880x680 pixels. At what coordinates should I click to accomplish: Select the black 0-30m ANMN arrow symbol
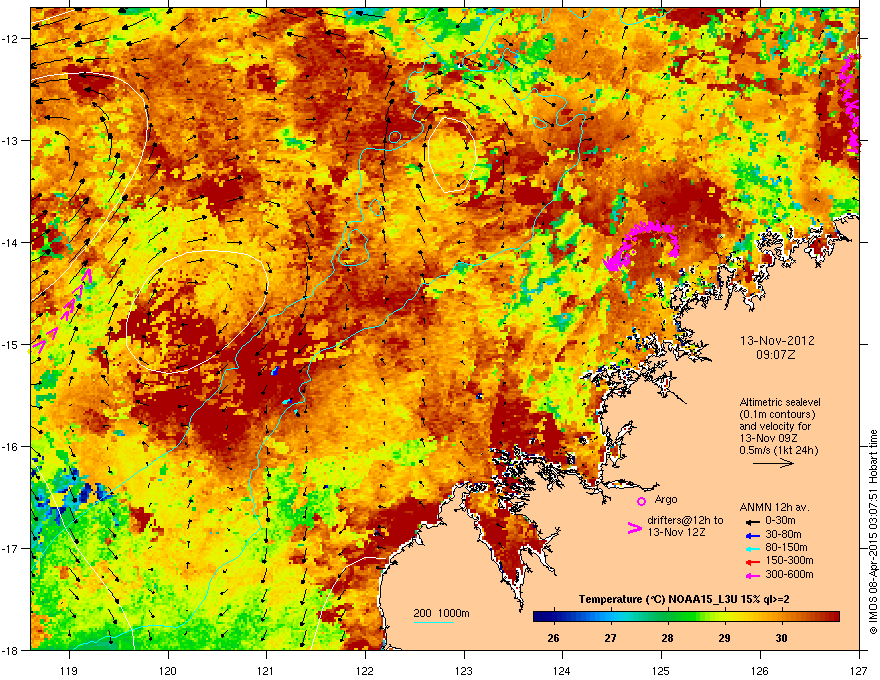tap(753, 521)
